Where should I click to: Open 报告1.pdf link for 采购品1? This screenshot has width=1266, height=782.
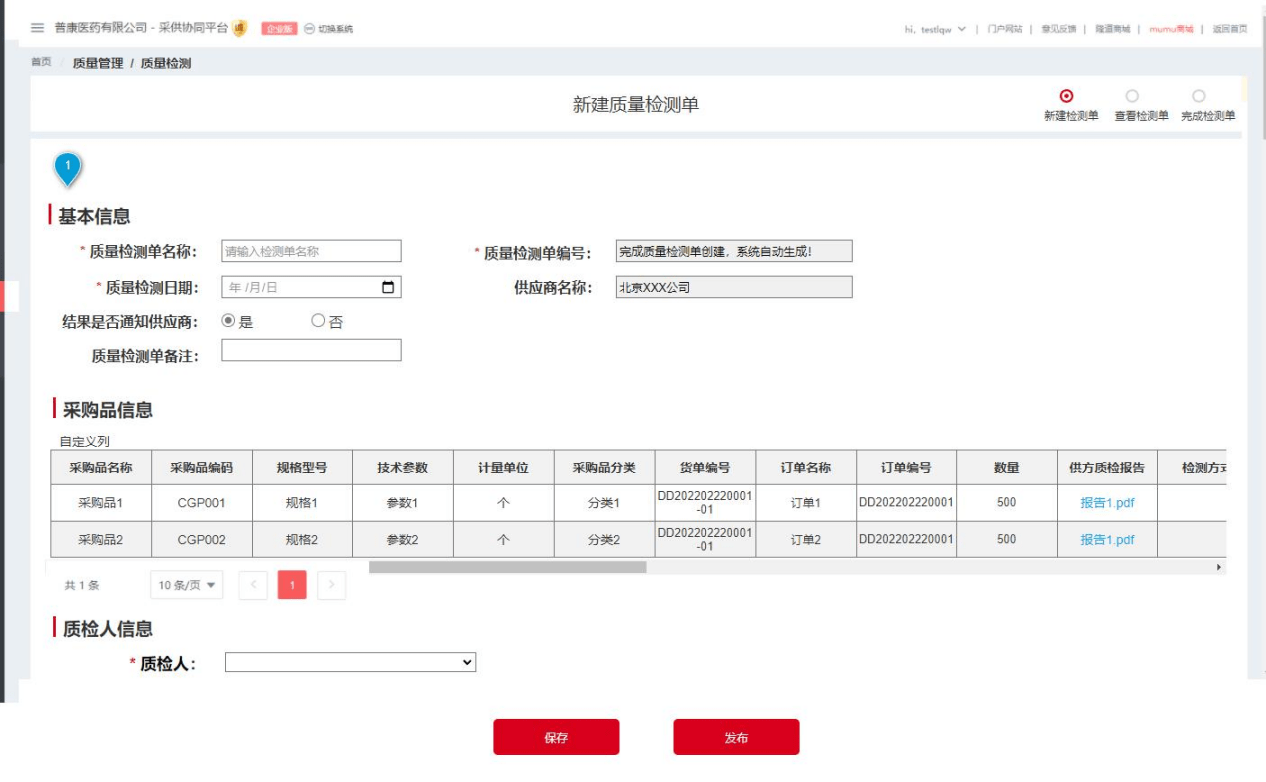(x=1107, y=503)
